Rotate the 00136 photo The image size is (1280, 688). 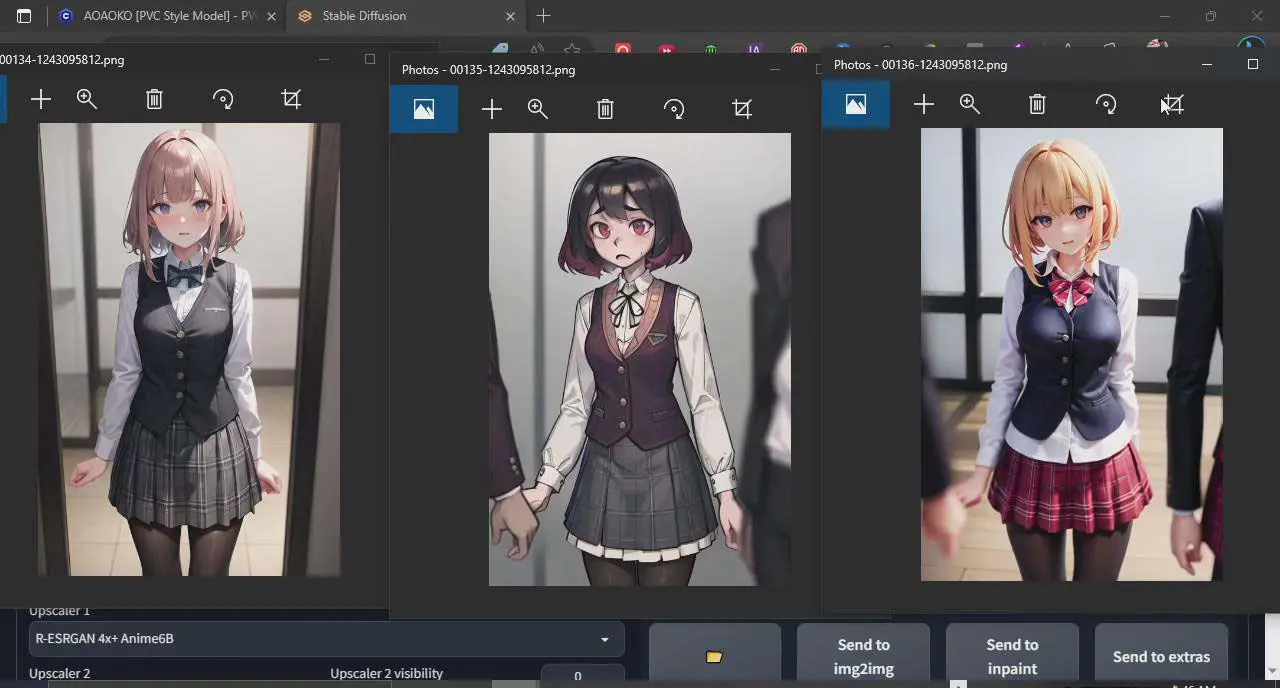click(x=1105, y=104)
